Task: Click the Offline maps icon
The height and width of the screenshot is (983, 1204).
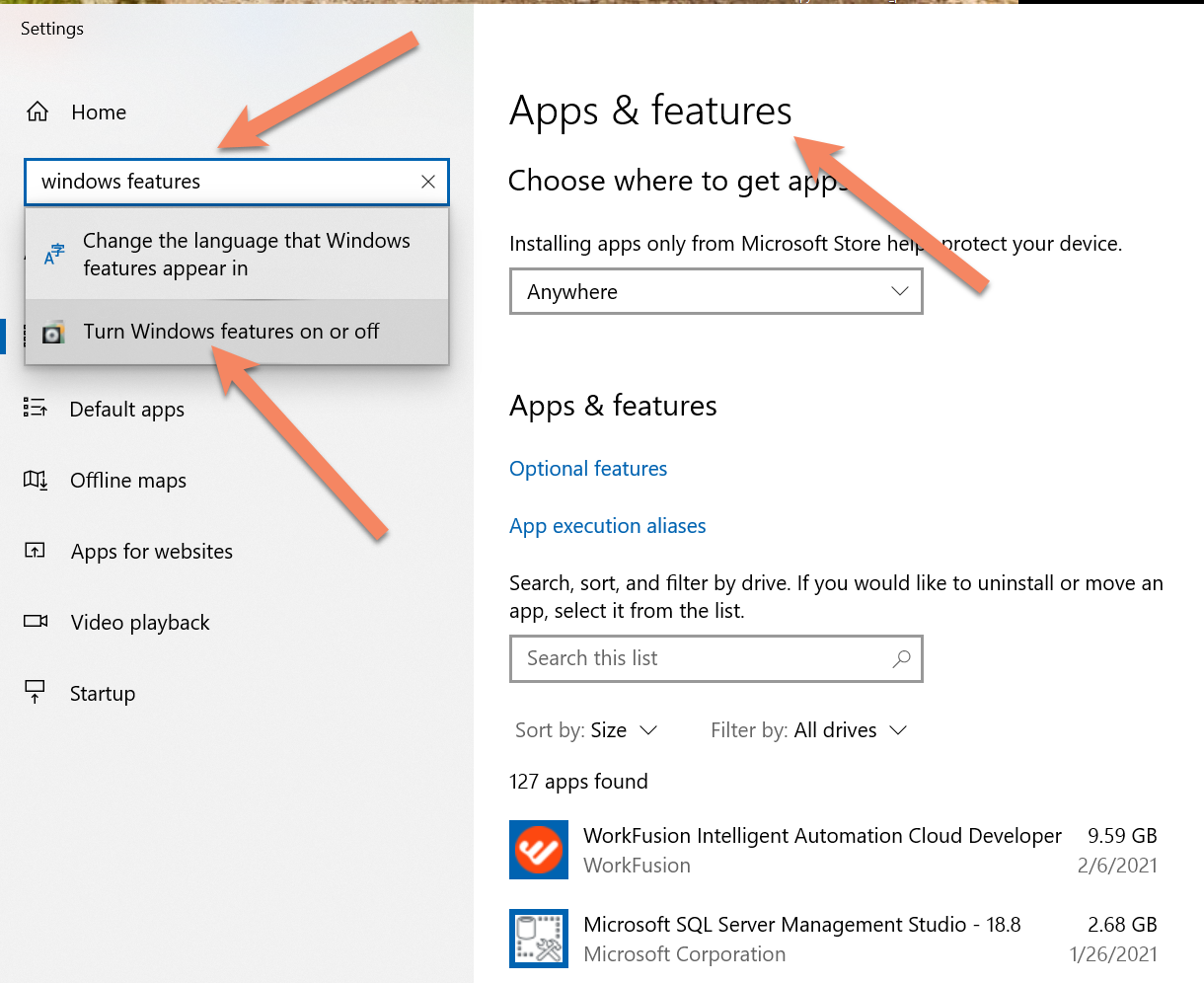Action: pos(36,480)
